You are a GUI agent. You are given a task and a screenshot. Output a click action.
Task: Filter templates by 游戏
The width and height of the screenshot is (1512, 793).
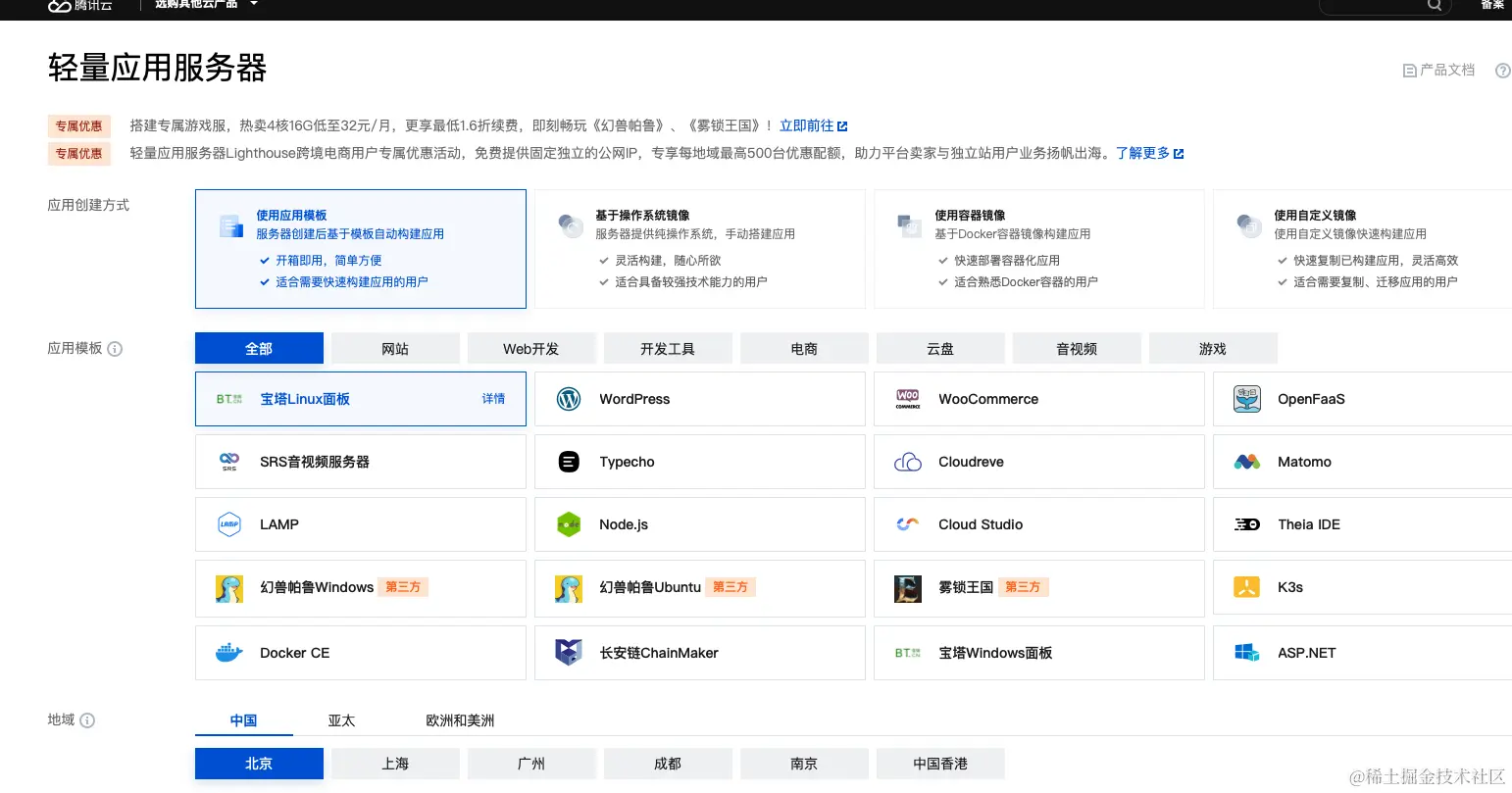click(x=1213, y=349)
